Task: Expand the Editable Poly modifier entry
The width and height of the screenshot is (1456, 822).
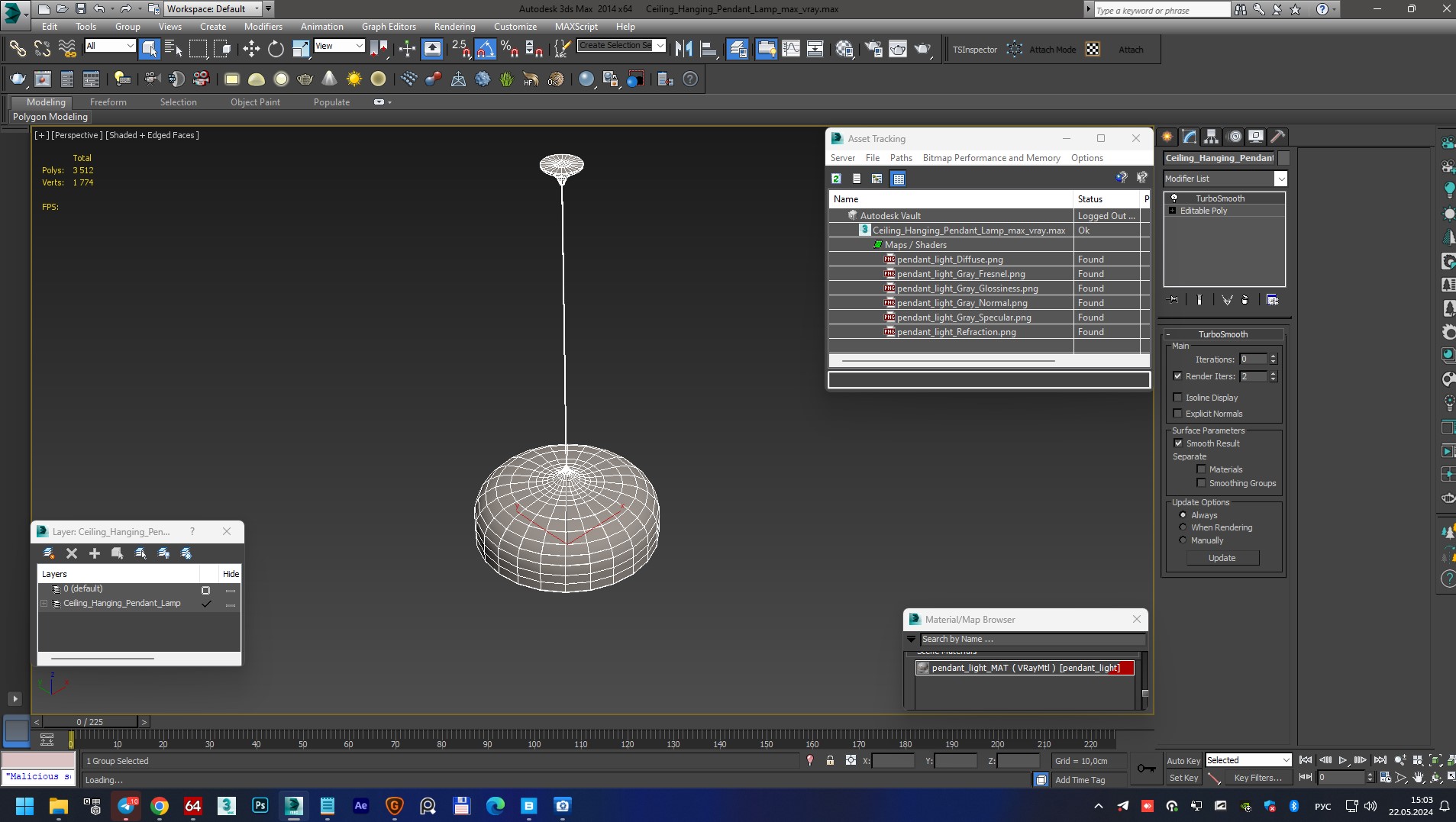Action: point(1172,211)
